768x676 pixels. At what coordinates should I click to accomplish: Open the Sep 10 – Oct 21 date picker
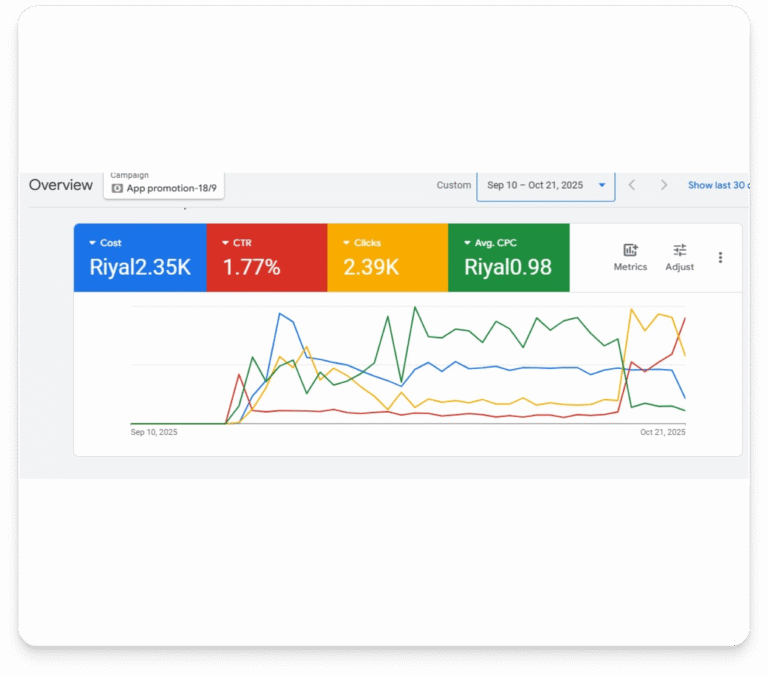tap(546, 185)
